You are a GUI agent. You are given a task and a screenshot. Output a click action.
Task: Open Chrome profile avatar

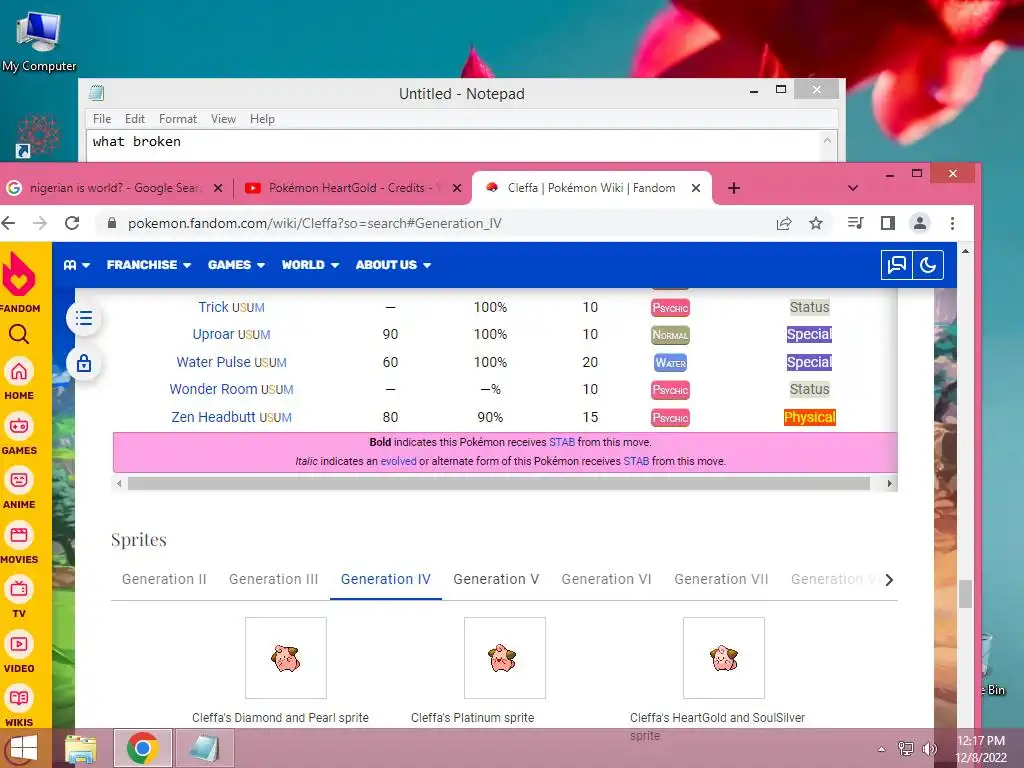(x=920, y=223)
